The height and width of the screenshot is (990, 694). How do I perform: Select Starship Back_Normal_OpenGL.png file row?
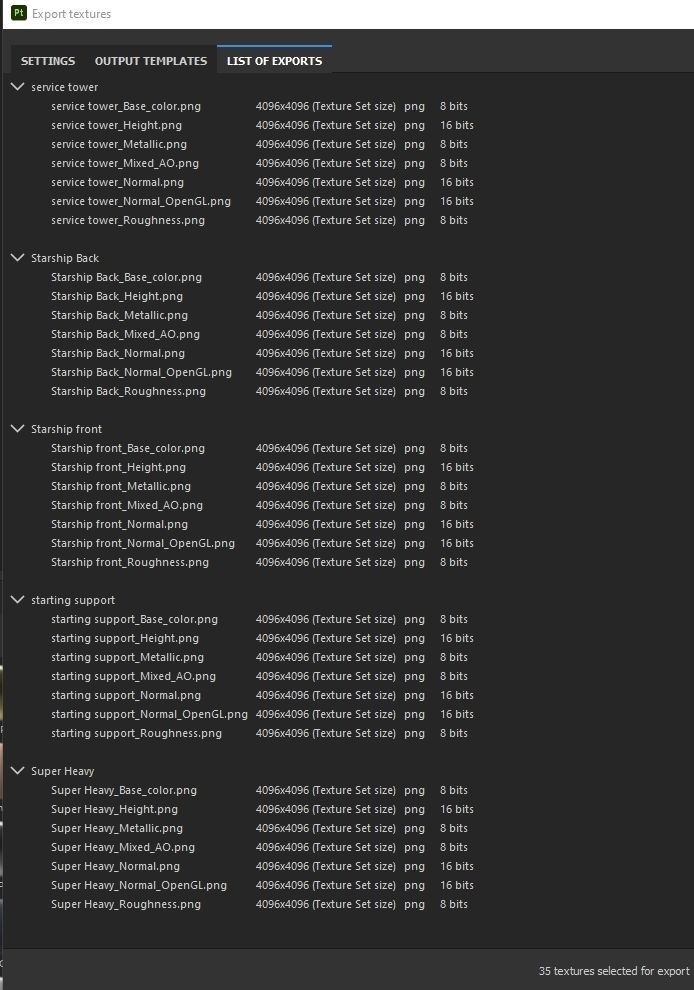[141, 372]
